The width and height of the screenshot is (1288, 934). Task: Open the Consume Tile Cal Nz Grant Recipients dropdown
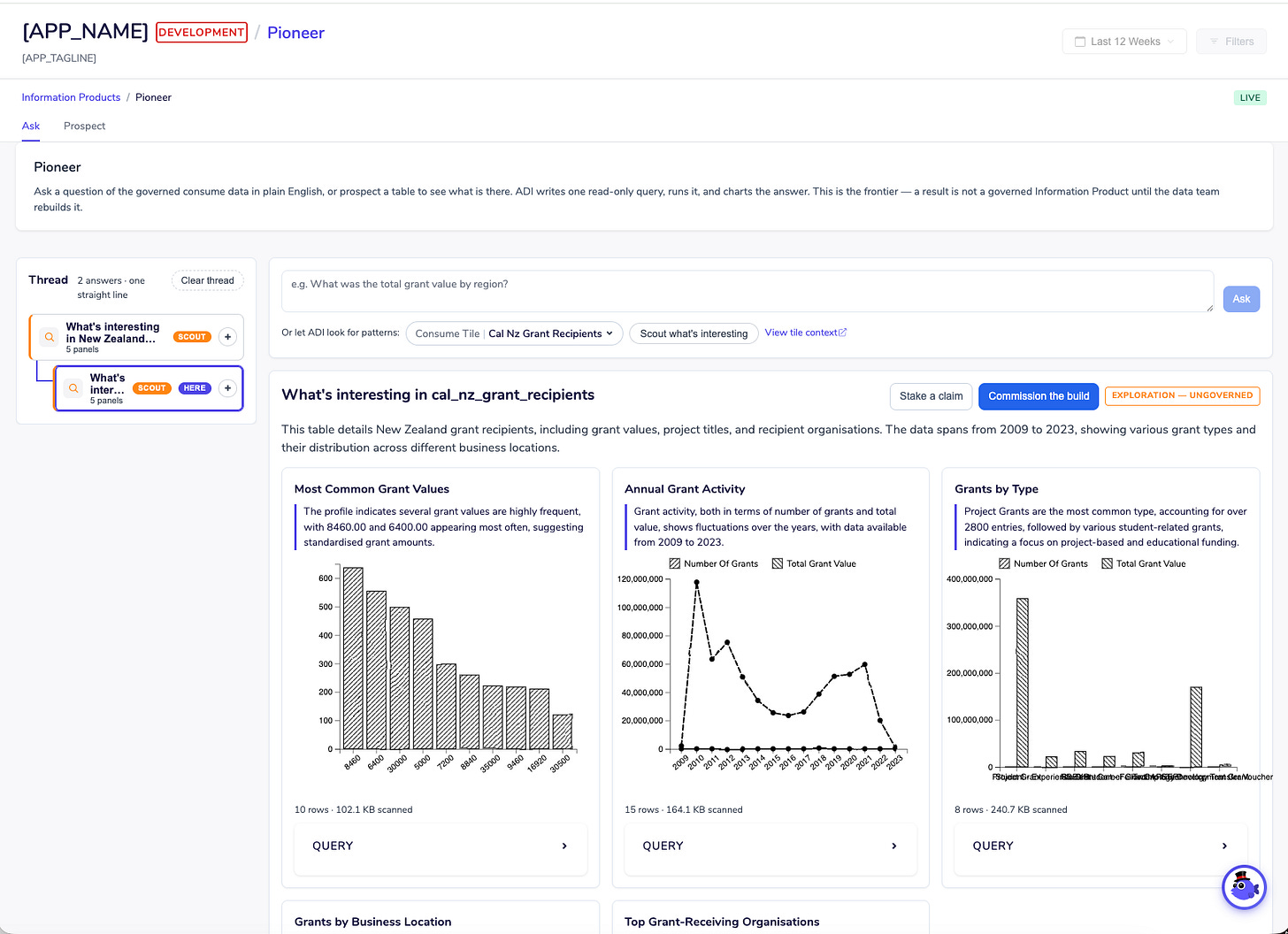pyautogui.click(x=515, y=333)
